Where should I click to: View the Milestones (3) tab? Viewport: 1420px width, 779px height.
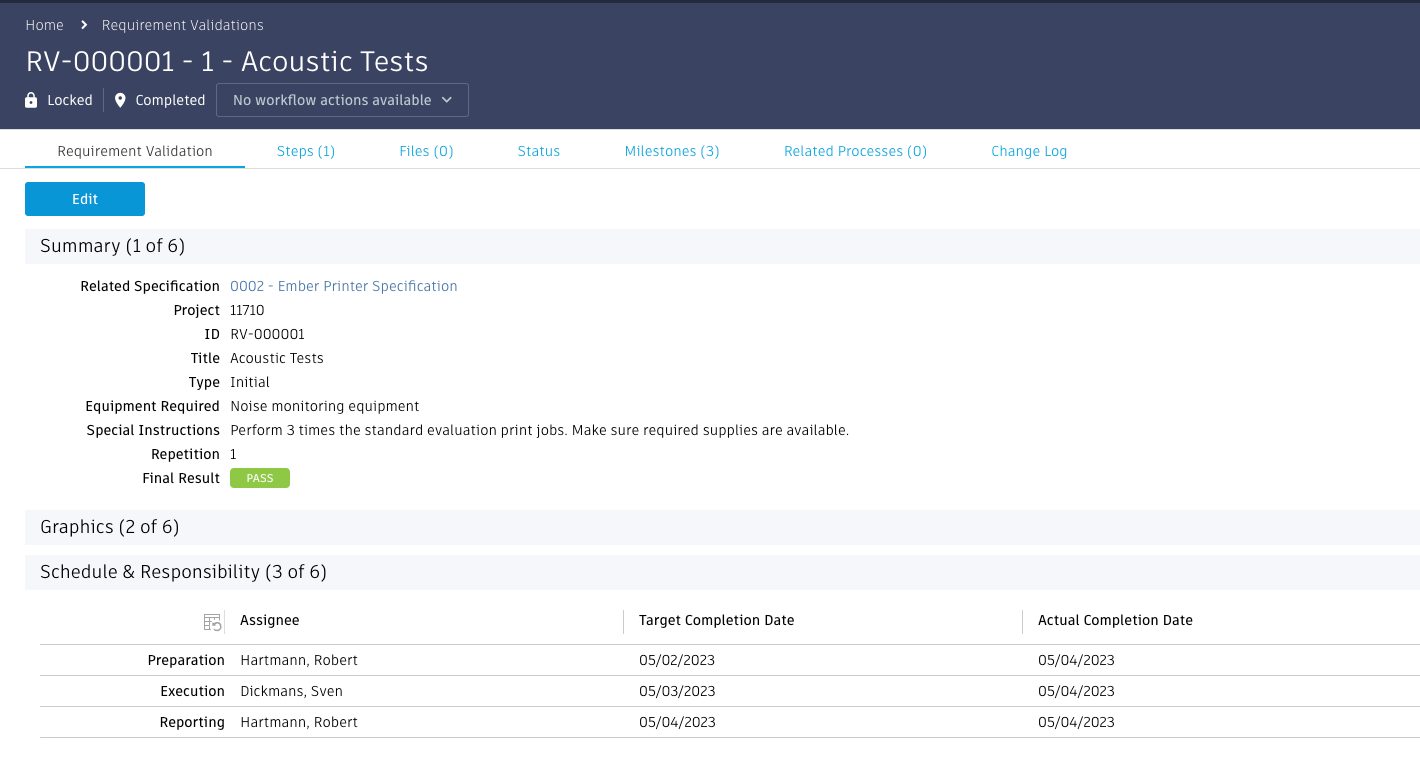coord(672,151)
